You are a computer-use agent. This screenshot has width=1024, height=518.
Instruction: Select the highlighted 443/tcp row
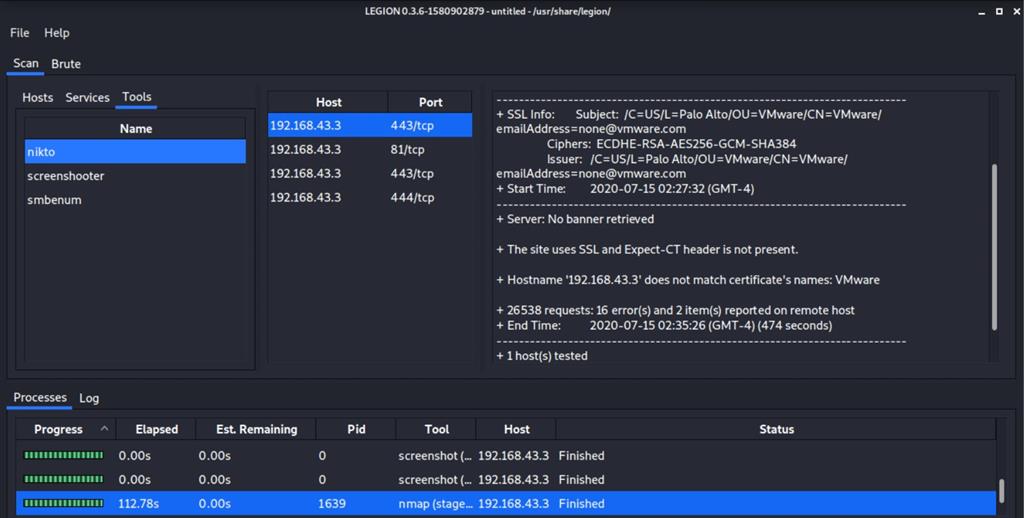coord(370,125)
